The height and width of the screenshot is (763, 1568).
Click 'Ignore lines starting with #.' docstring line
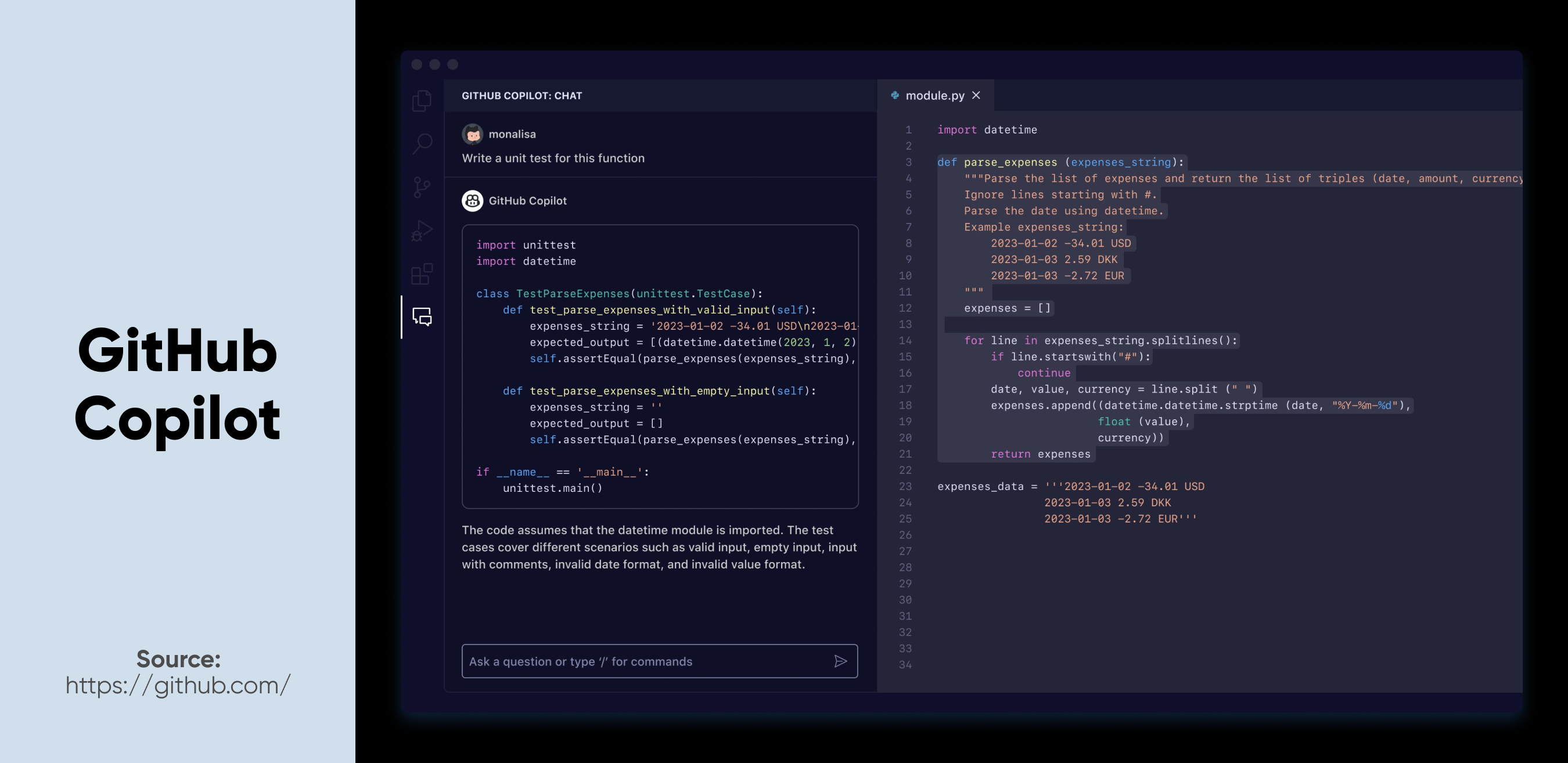tap(1060, 195)
